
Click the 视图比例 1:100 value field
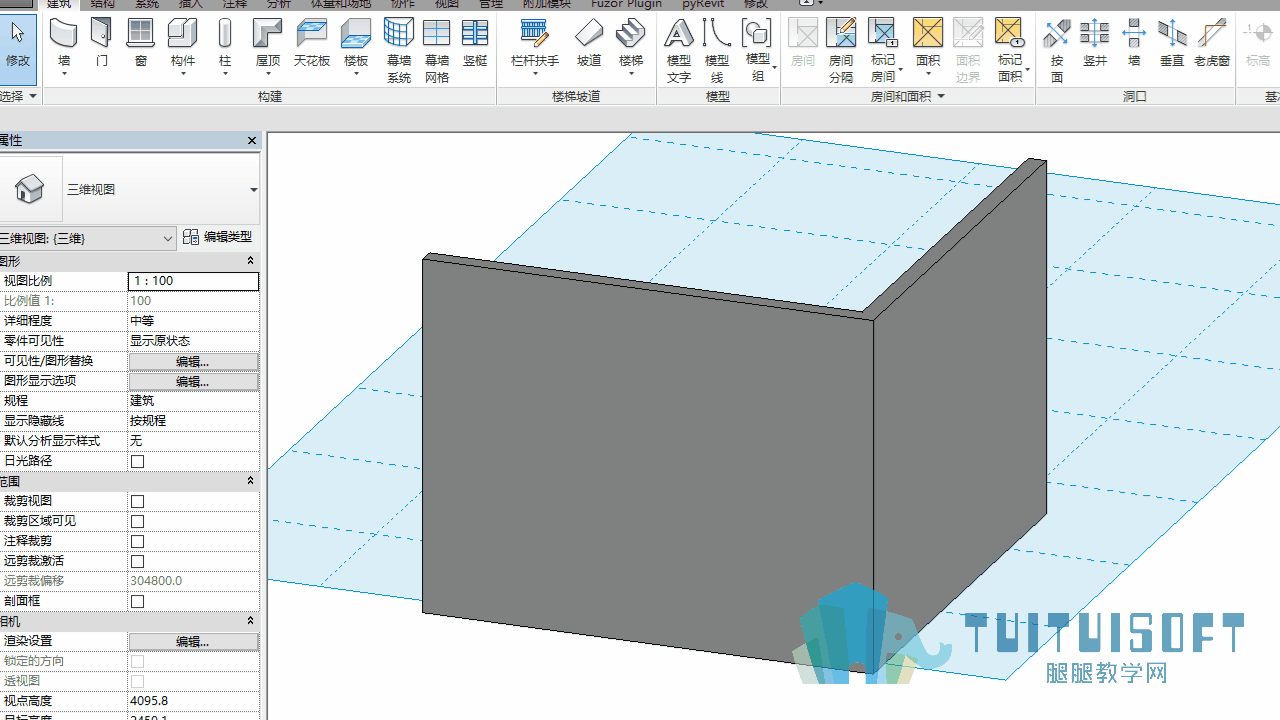pos(193,281)
